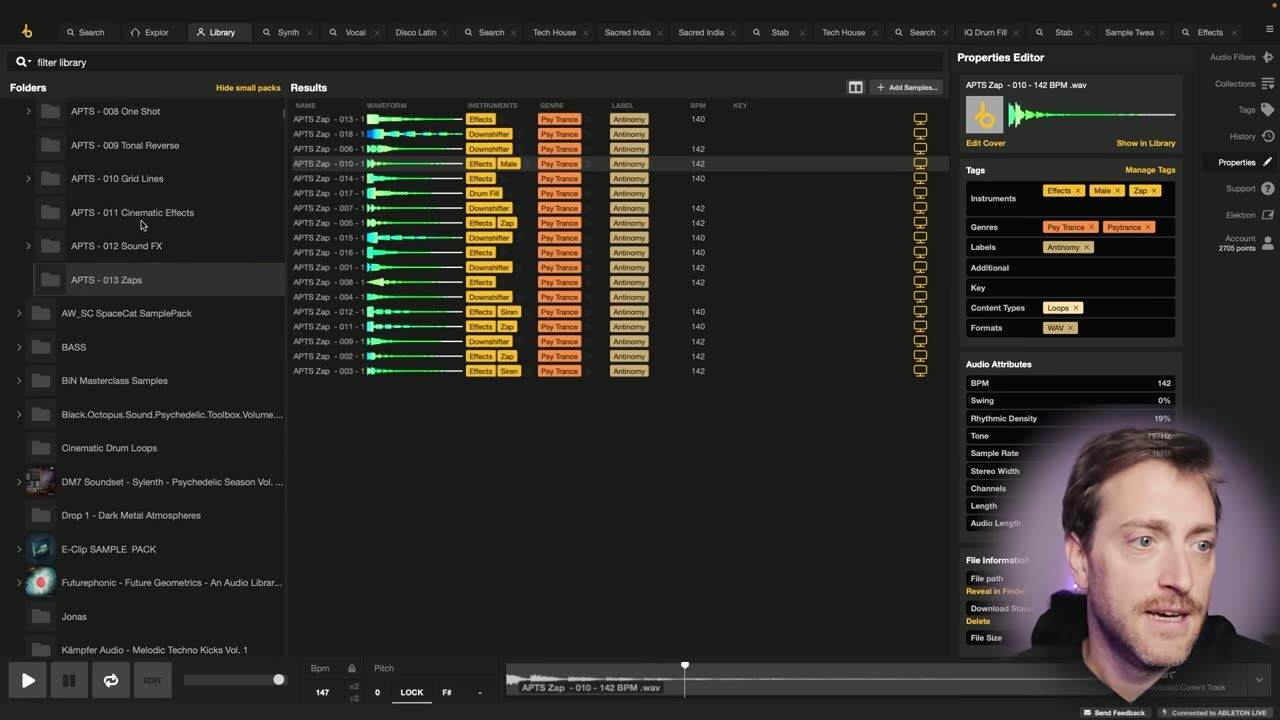This screenshot has width=1280, height=720.
Task: Remove the WAV format tag
Action: tap(1069, 328)
